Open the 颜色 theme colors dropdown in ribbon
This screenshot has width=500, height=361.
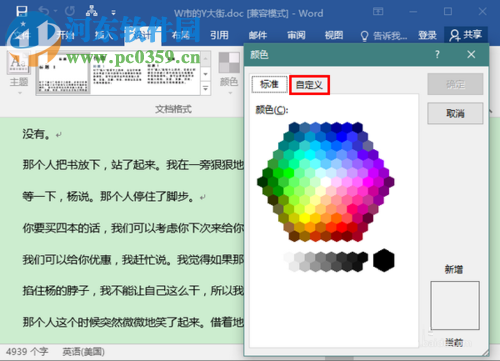point(229,73)
